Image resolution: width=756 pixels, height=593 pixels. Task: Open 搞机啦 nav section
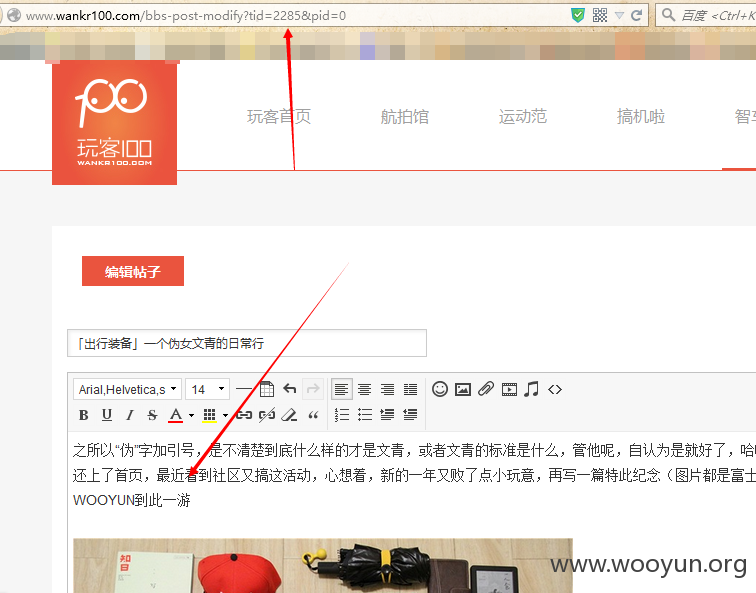641,117
